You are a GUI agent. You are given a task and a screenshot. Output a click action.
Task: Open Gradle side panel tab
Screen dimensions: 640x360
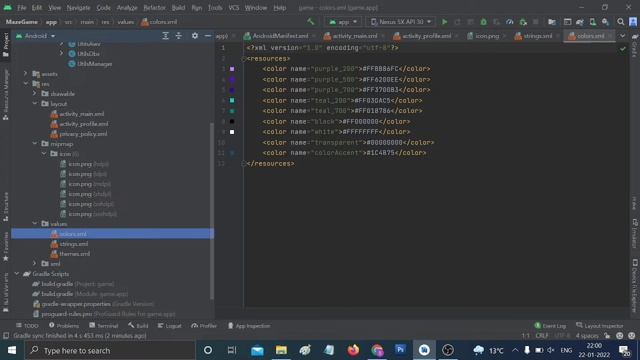pos(635,45)
